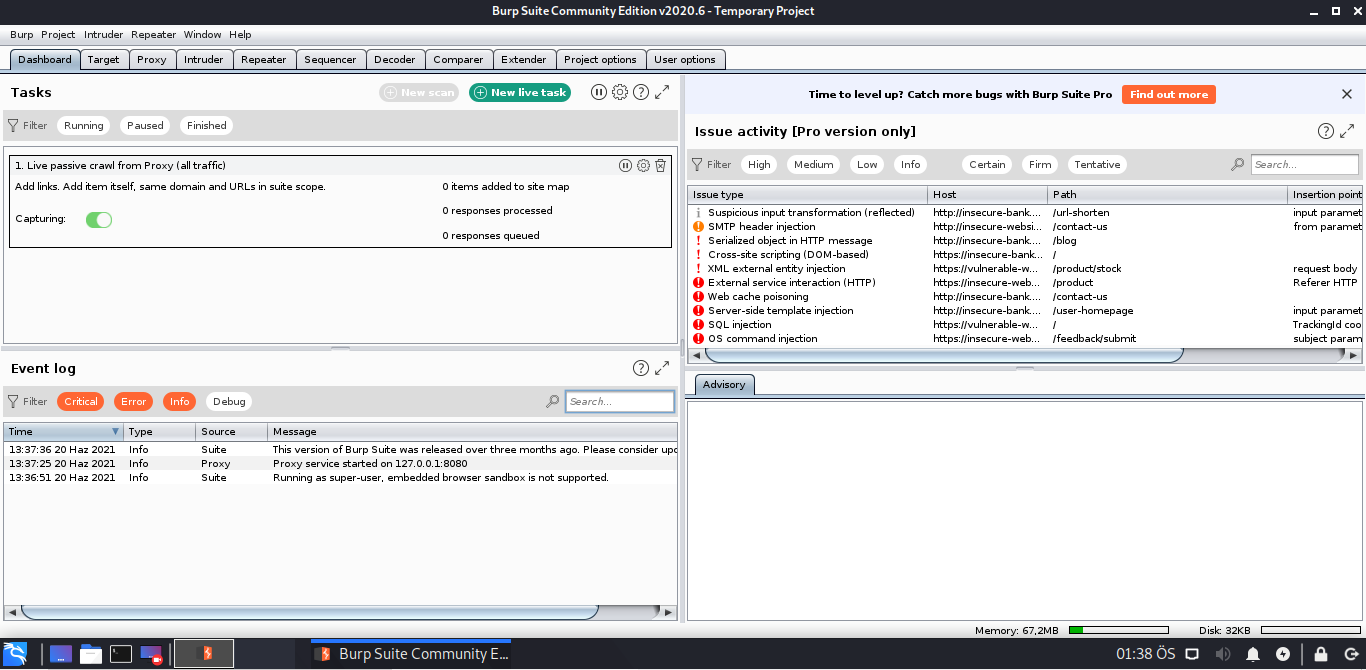Toggle the Critical event log filter
This screenshot has height=670, width=1366.
(x=81, y=402)
